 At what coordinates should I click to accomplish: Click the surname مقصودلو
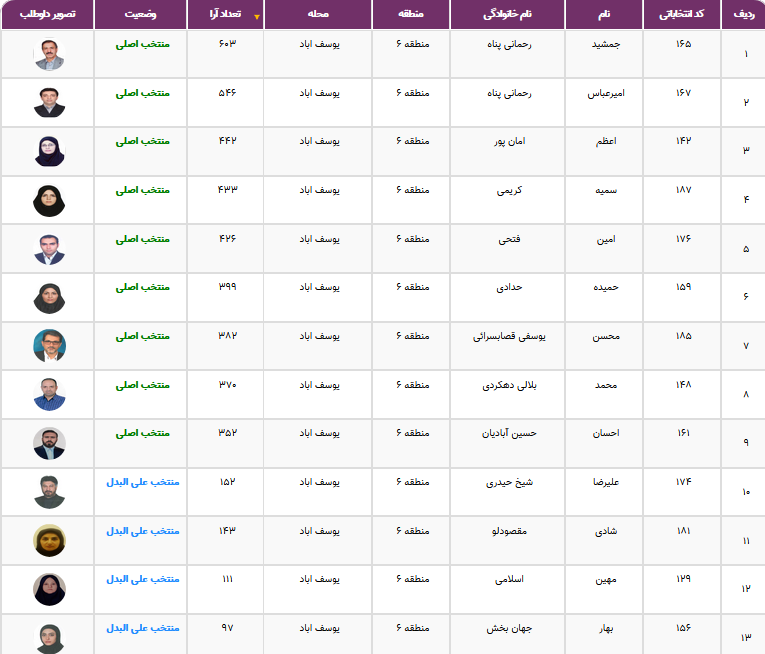(x=509, y=531)
